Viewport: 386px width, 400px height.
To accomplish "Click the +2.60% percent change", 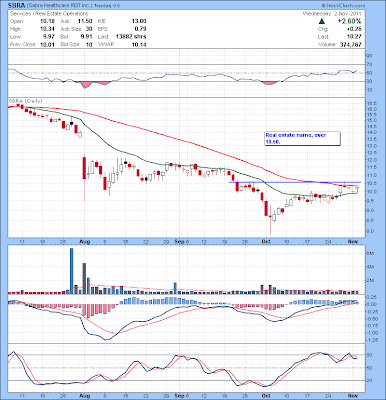I will [349, 21].
